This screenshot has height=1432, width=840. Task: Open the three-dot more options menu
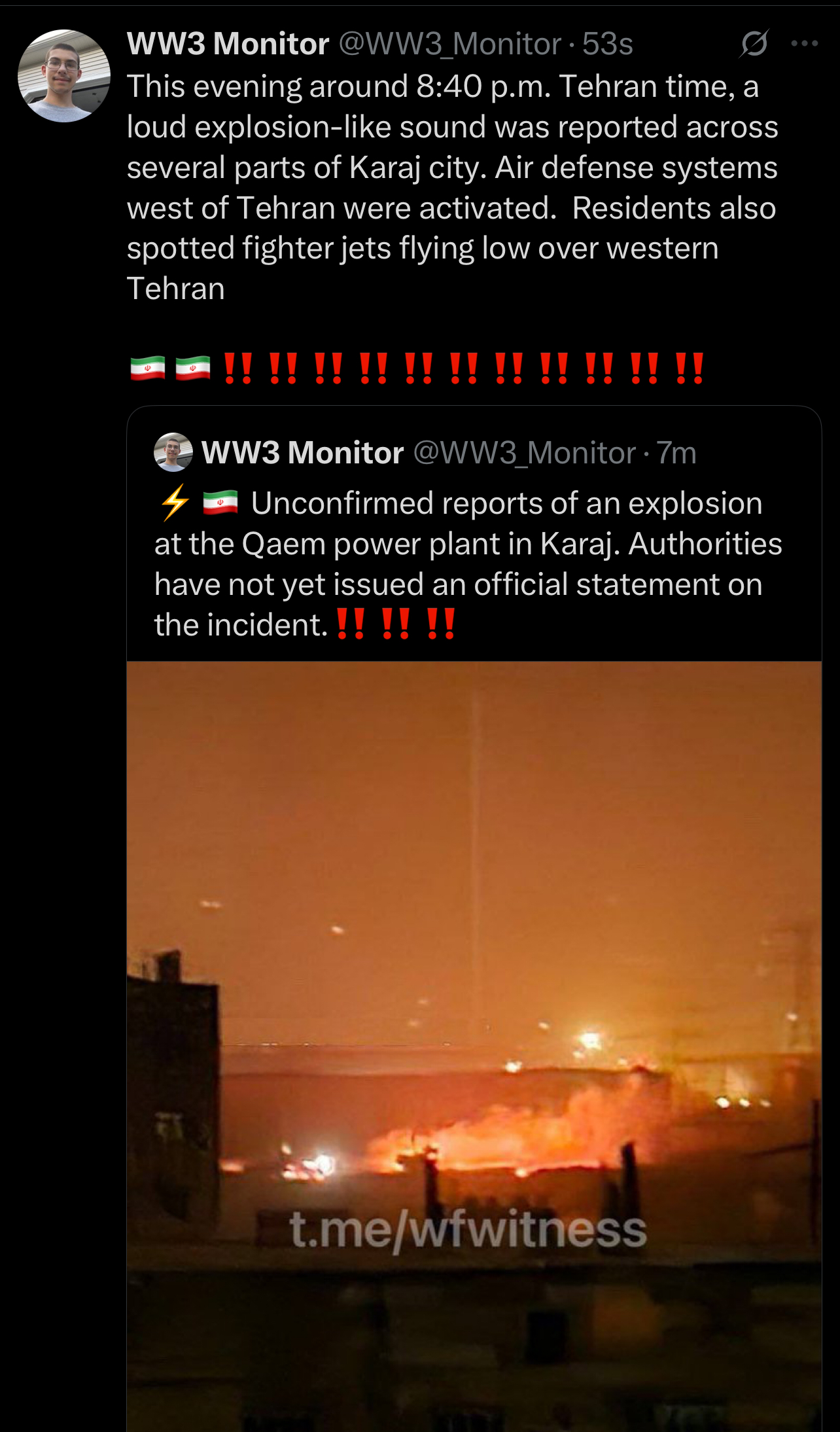(805, 44)
